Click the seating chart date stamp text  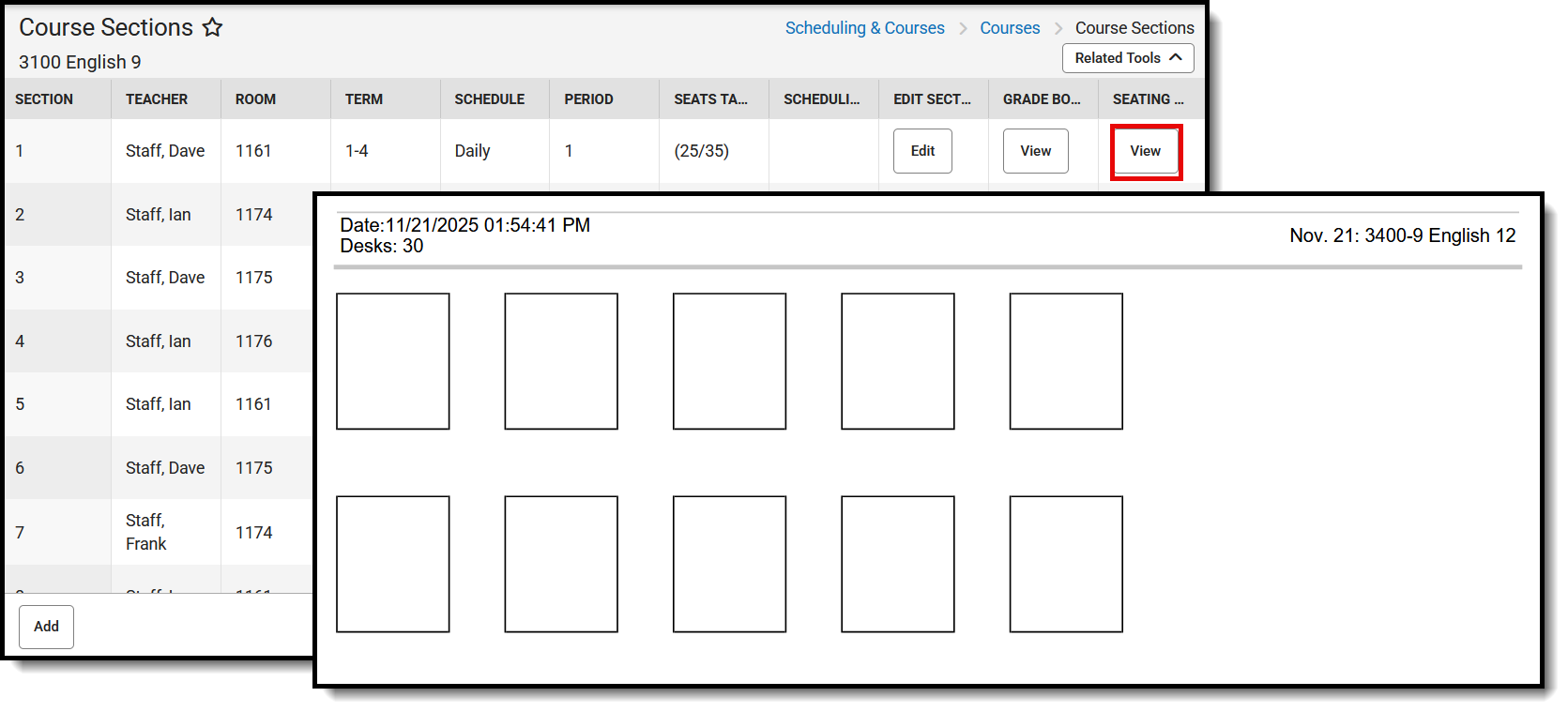(465, 225)
